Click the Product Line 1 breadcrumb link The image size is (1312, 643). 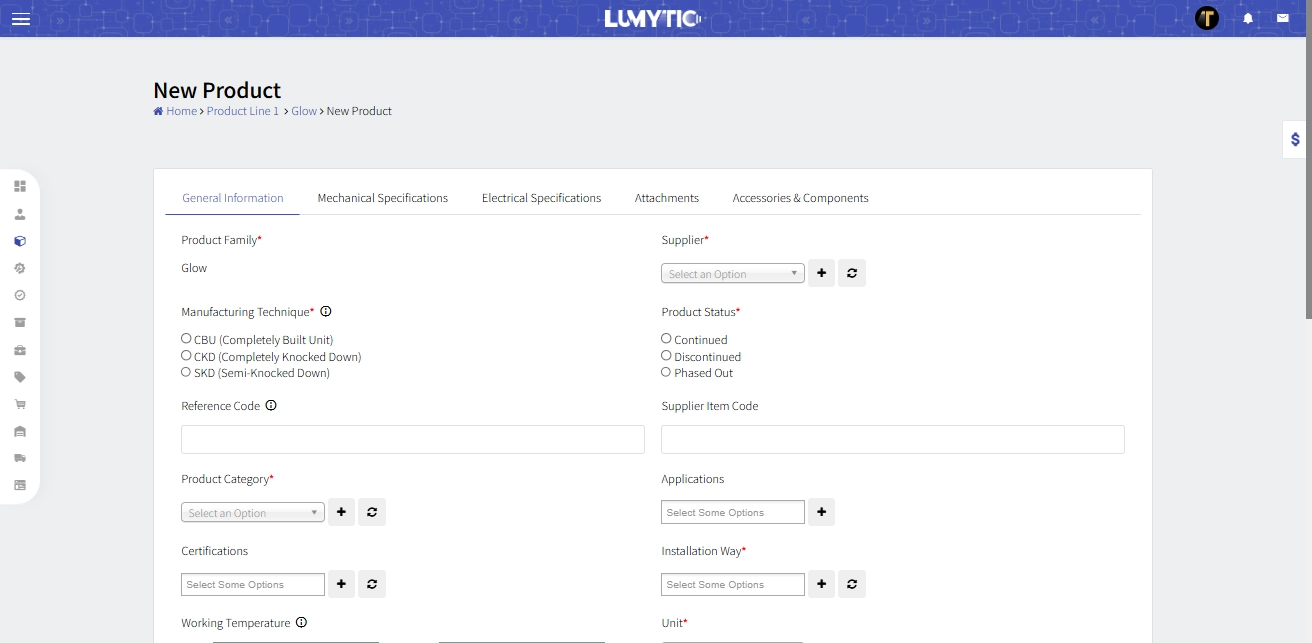coord(242,111)
